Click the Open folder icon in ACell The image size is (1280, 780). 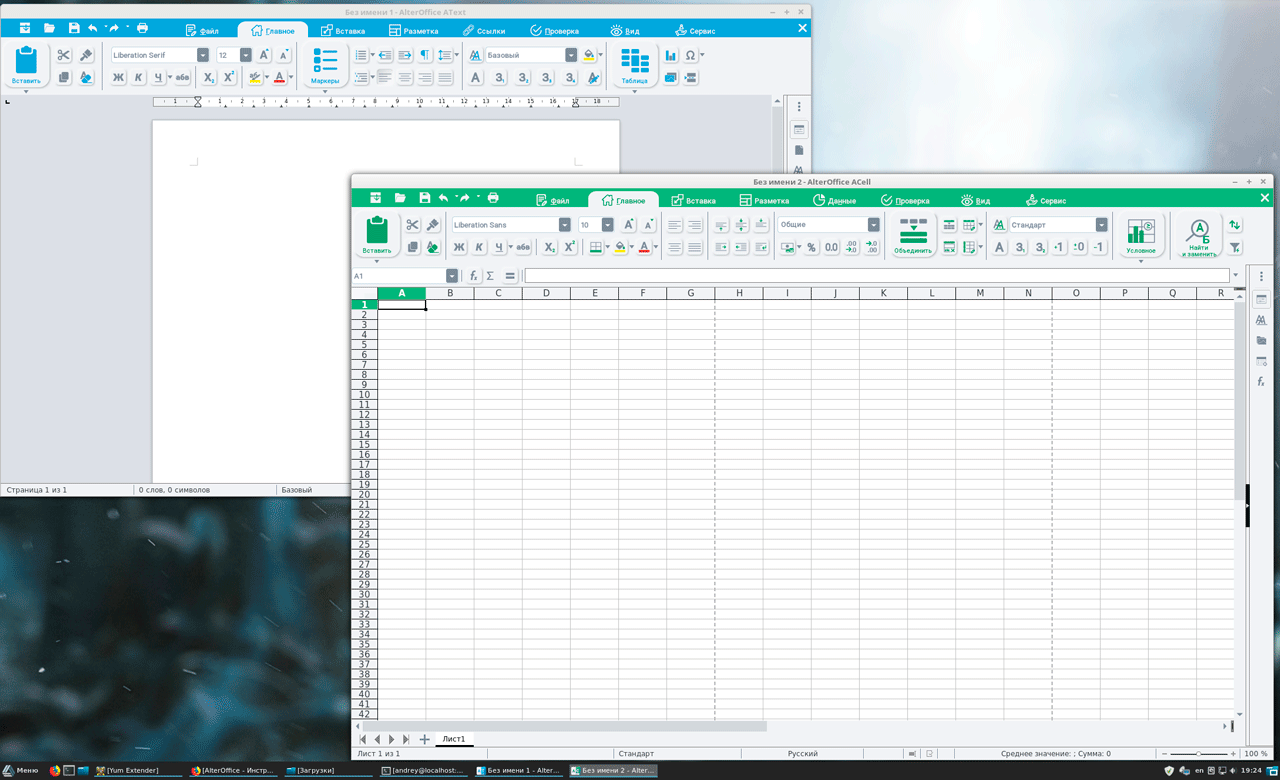pos(400,198)
